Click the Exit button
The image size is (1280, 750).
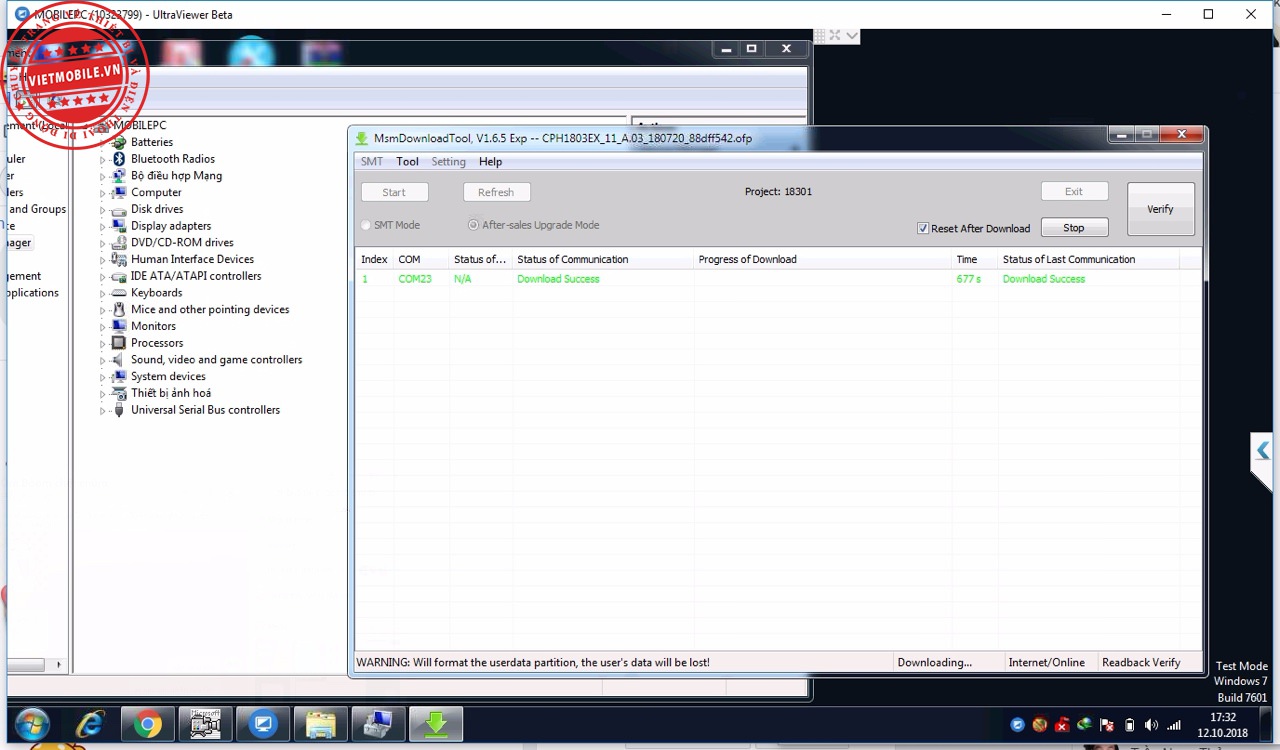point(1074,191)
